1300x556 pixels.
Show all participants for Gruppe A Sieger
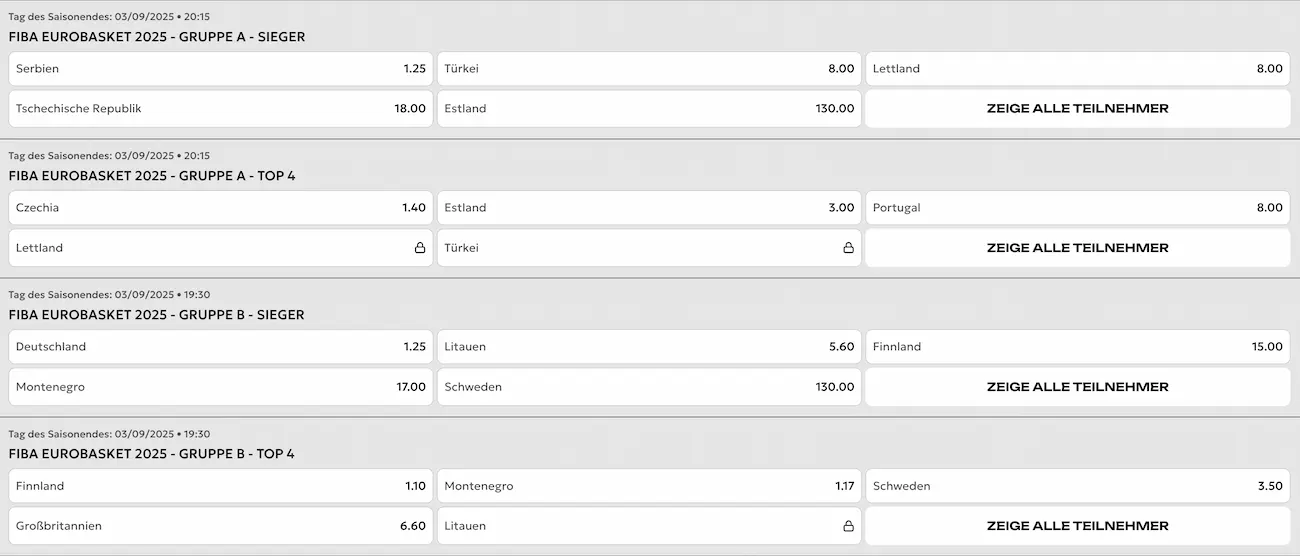1077,109
